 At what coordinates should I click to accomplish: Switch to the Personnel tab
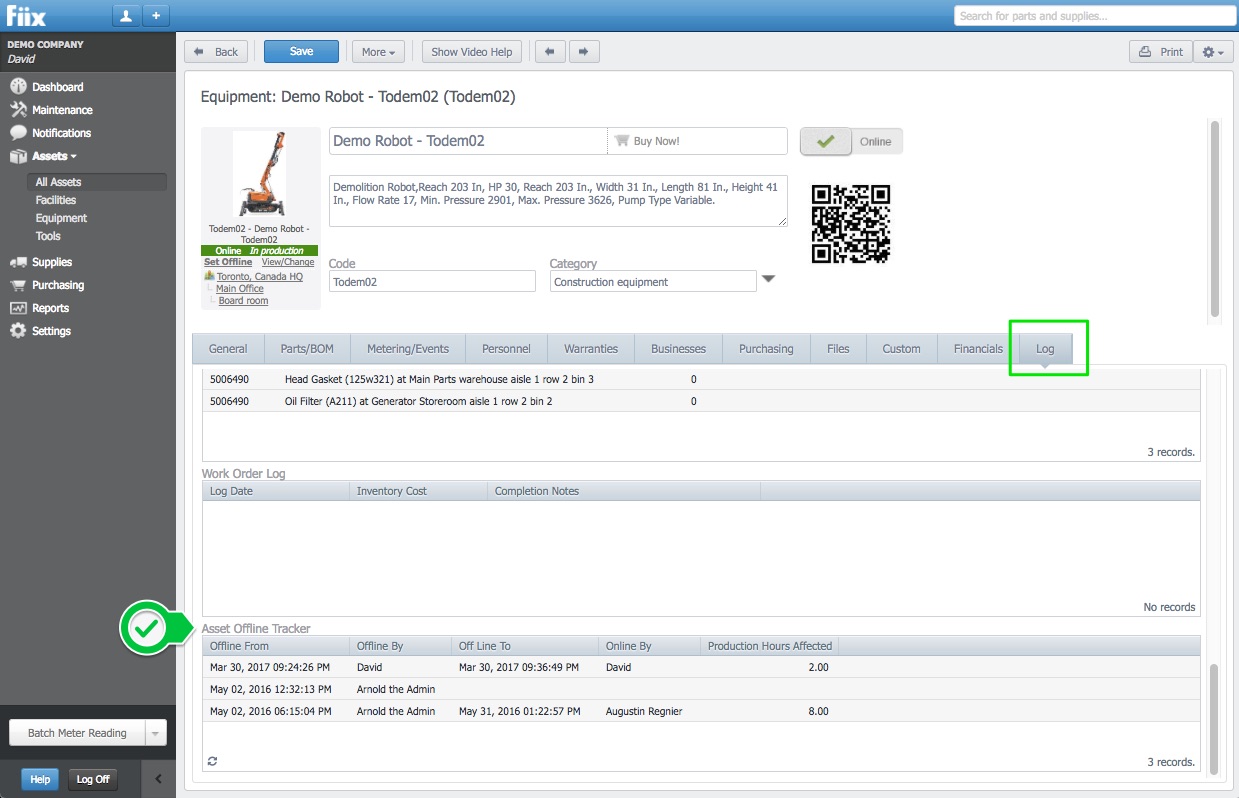tap(506, 349)
